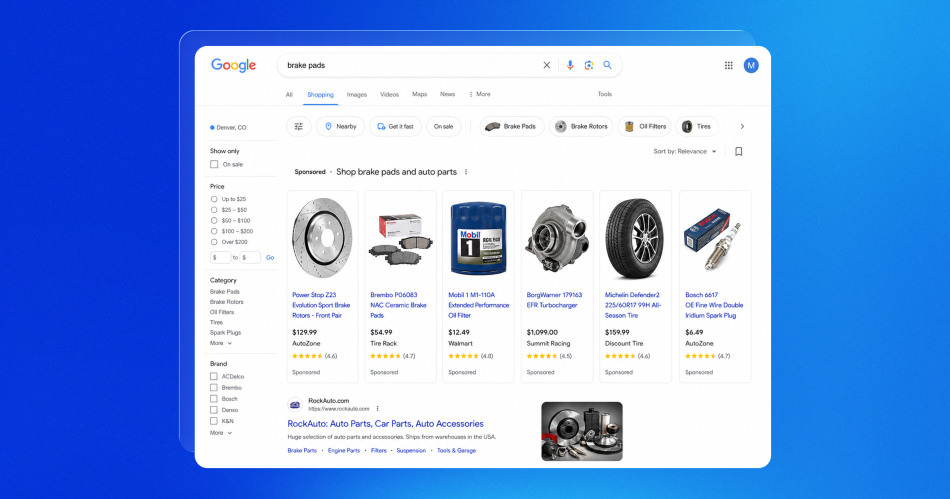Check the K&N brand box
This screenshot has height=499, width=950.
click(x=213, y=421)
